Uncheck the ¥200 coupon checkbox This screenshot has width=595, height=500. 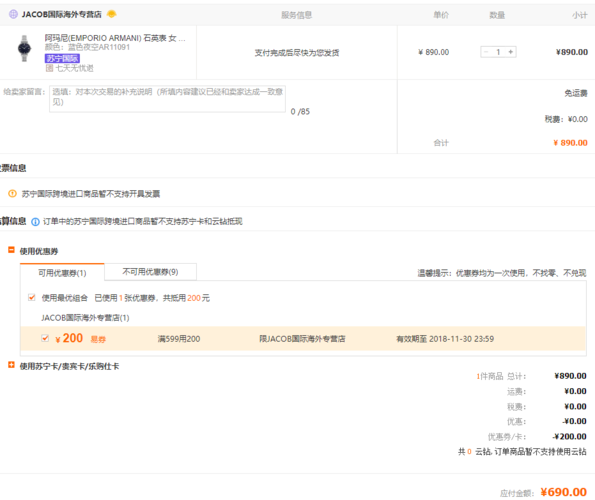tap(45, 338)
